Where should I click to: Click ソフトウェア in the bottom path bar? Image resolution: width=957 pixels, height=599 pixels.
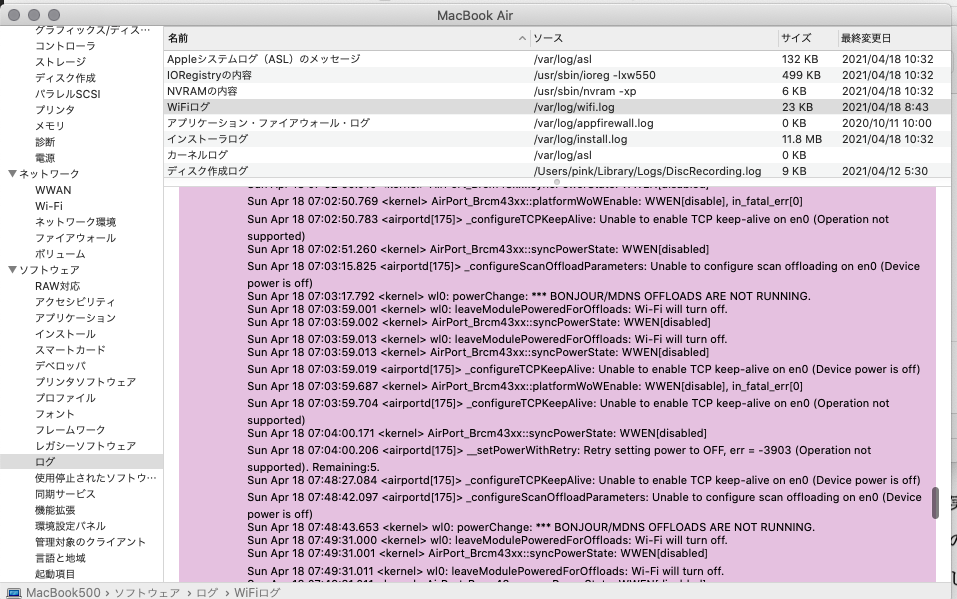147,592
